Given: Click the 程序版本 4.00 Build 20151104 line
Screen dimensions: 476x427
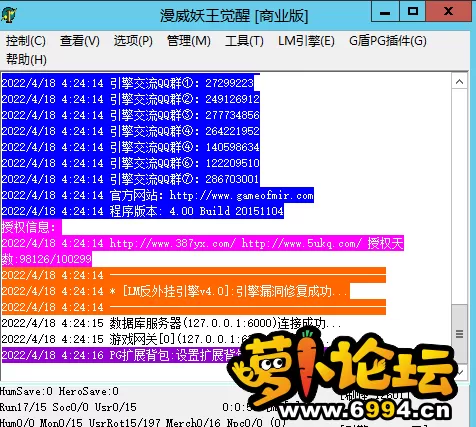Looking at the screenshot, I should pyautogui.click(x=143, y=211).
